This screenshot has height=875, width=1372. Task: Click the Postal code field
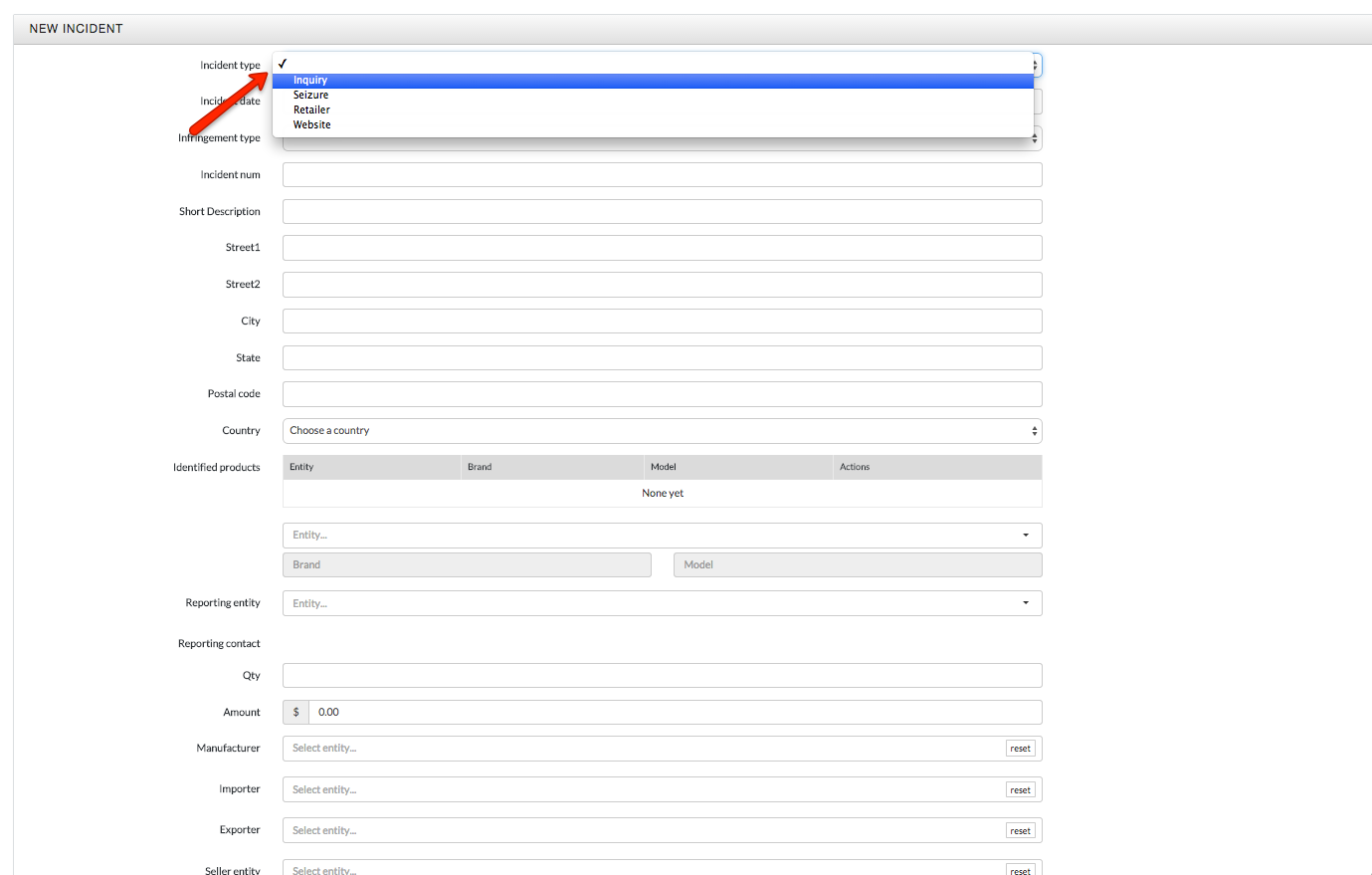662,394
